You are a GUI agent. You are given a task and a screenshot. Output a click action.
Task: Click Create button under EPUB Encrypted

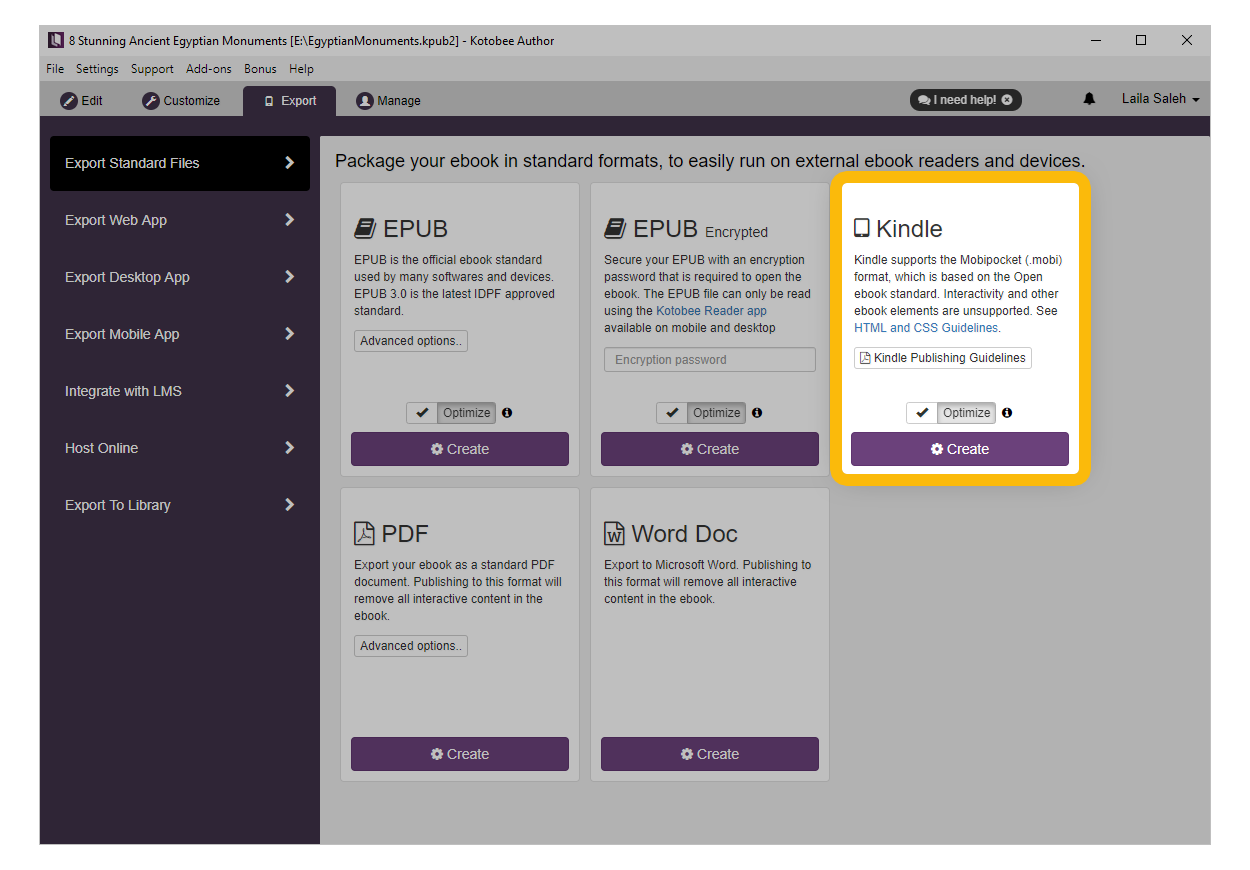[710, 449]
